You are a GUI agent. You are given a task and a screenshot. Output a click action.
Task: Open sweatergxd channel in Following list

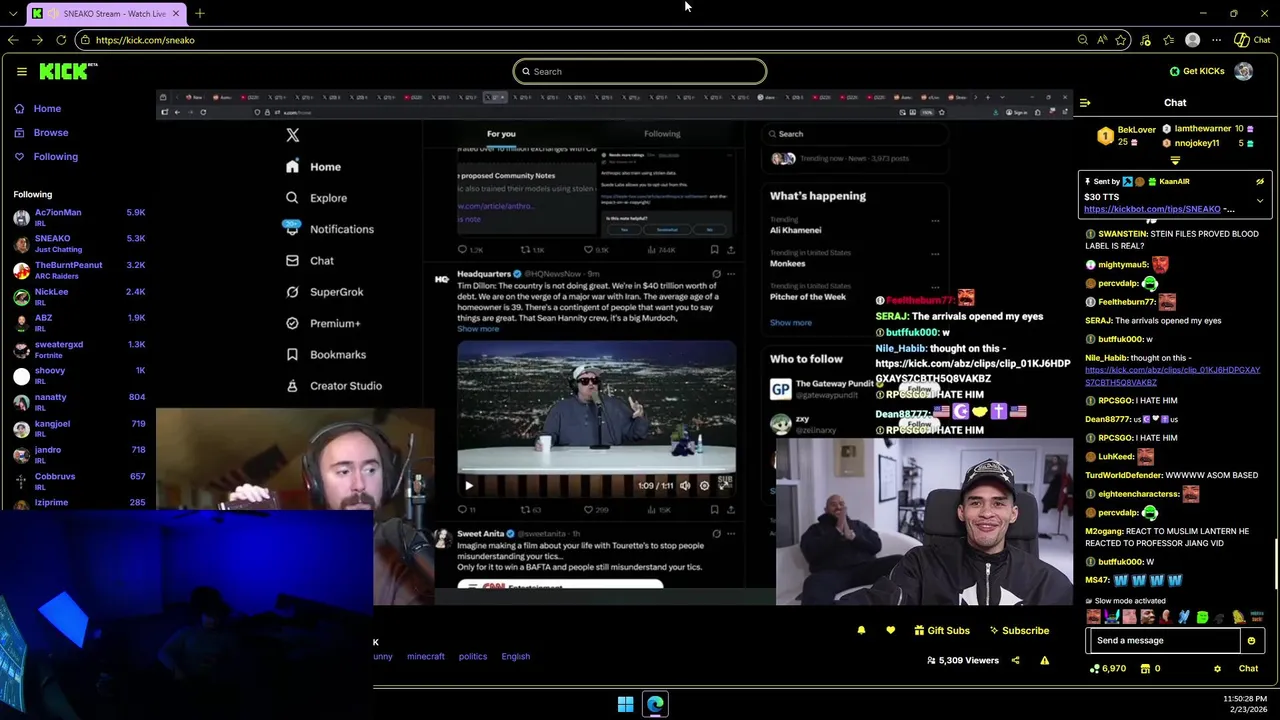(x=79, y=349)
